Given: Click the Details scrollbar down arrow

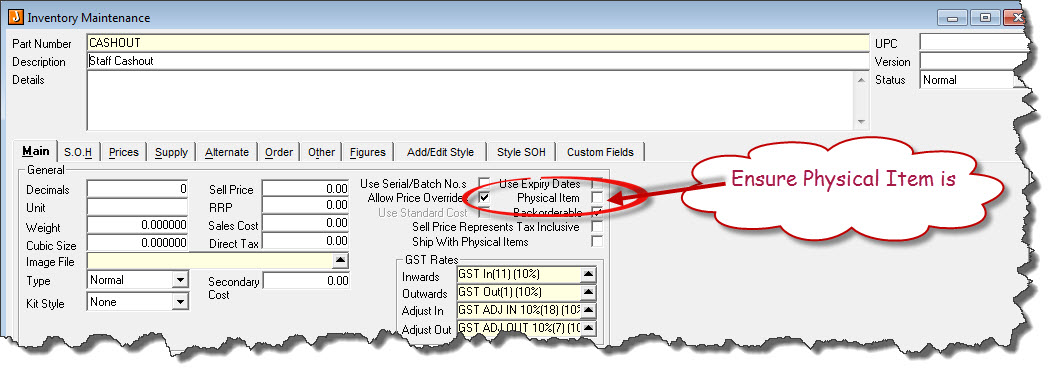Looking at the screenshot, I should point(861,122).
